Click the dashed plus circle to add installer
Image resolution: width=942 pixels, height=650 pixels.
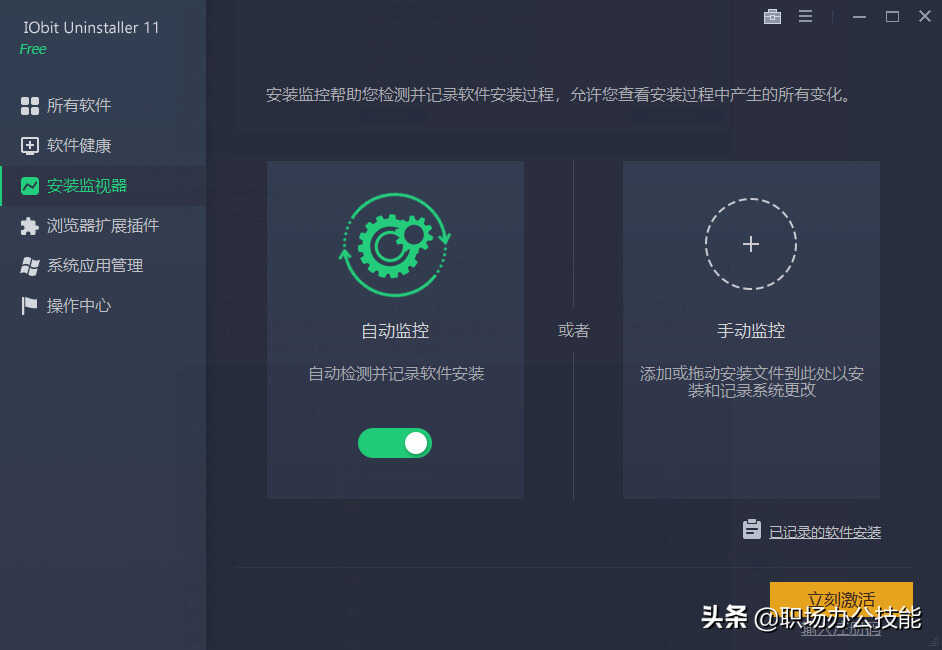coord(751,244)
